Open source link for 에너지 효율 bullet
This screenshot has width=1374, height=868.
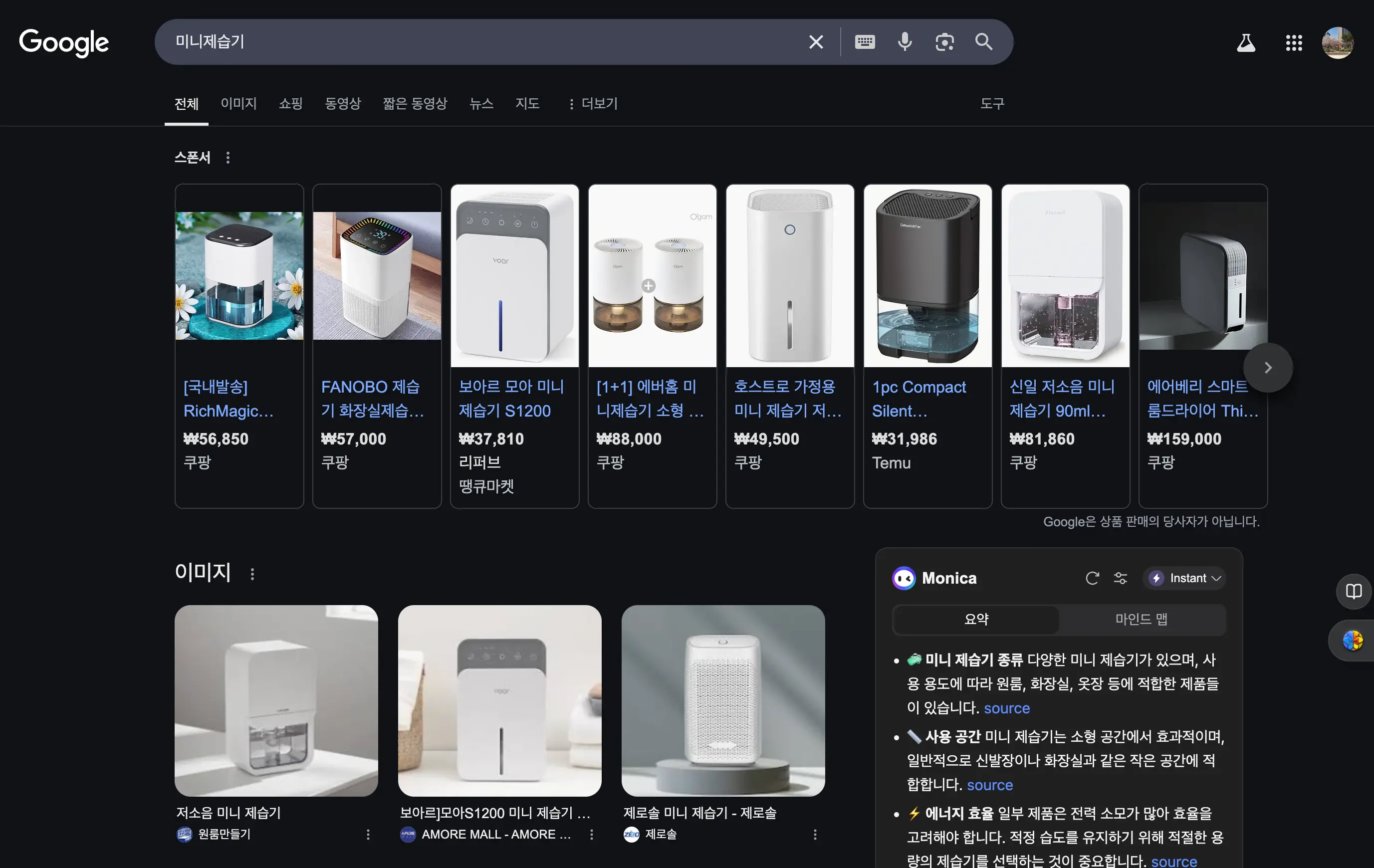point(1174,861)
